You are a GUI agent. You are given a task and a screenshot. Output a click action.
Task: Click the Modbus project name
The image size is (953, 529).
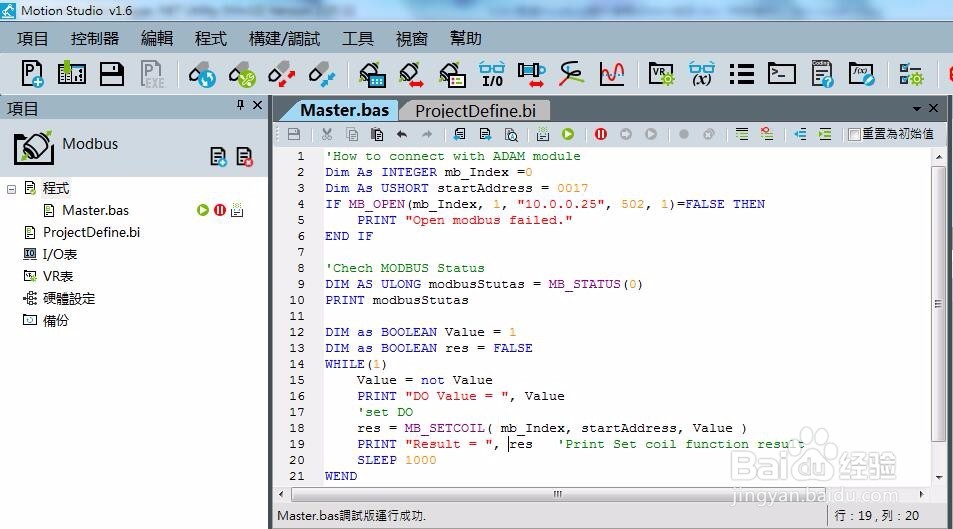click(x=90, y=144)
